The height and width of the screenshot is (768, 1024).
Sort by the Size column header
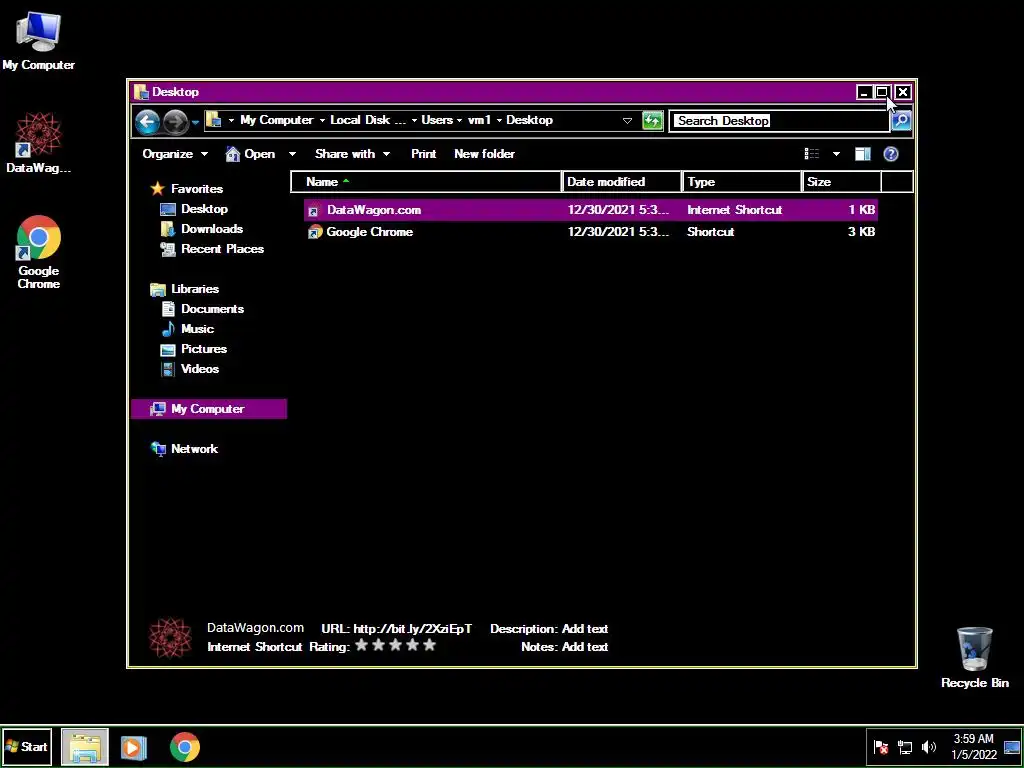(x=842, y=182)
